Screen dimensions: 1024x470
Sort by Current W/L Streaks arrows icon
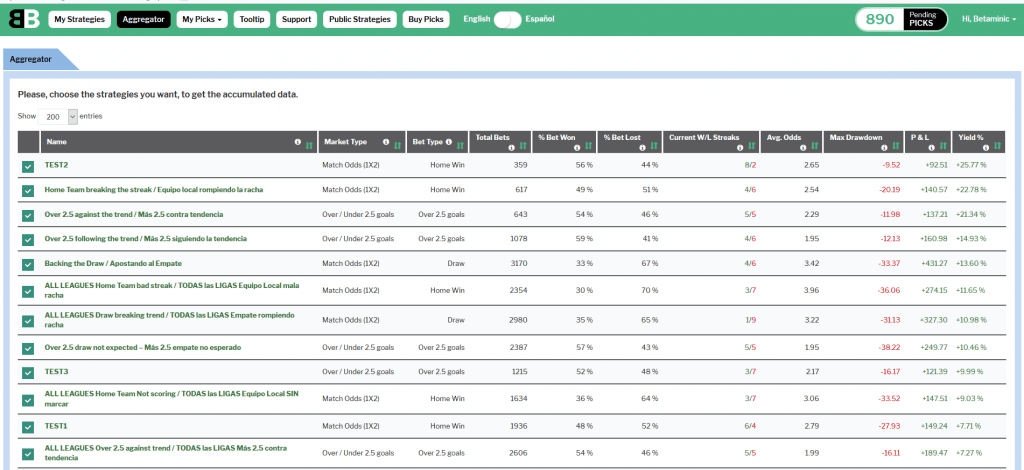coord(752,146)
